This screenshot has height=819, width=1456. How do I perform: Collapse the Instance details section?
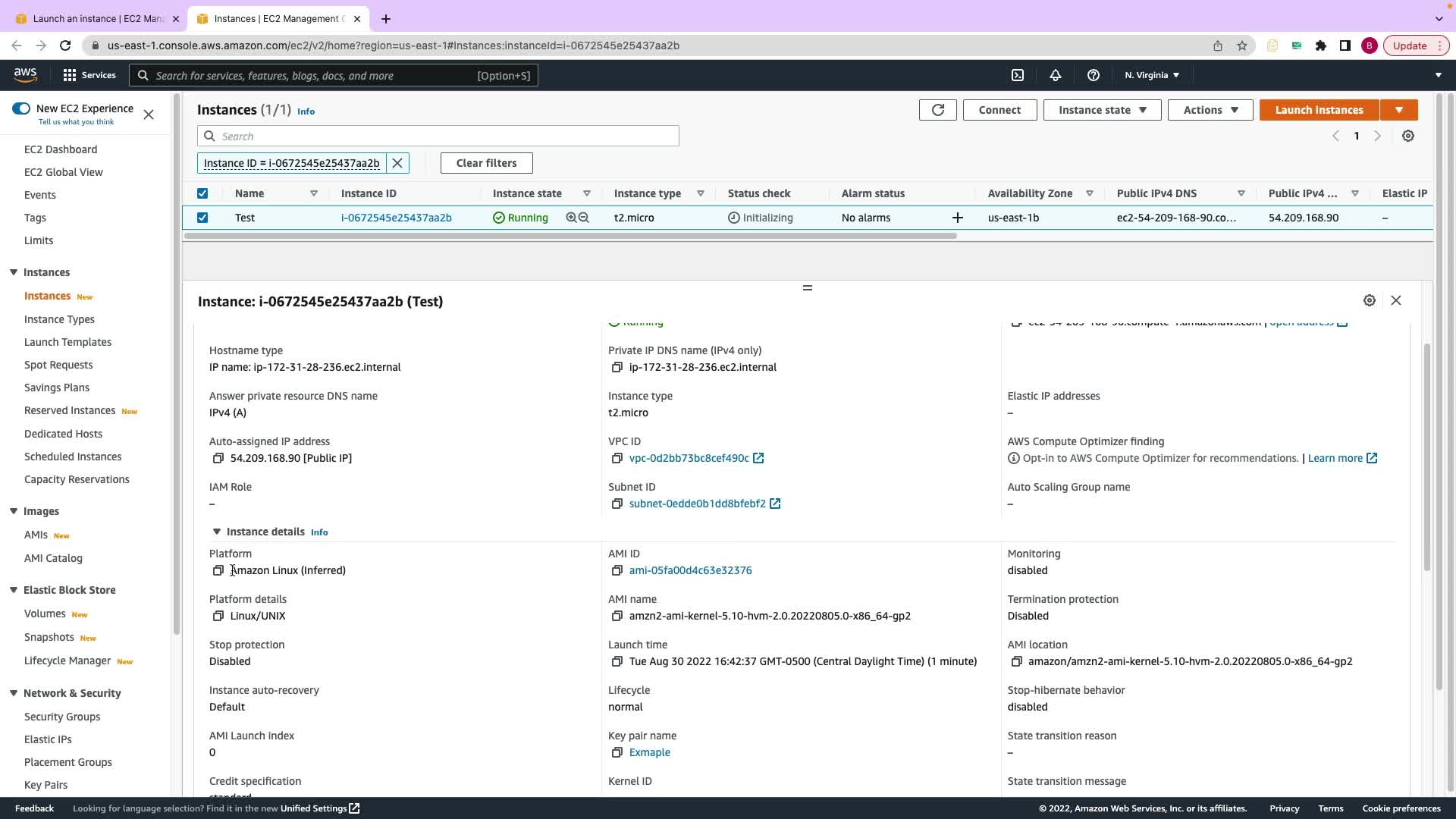point(217,532)
